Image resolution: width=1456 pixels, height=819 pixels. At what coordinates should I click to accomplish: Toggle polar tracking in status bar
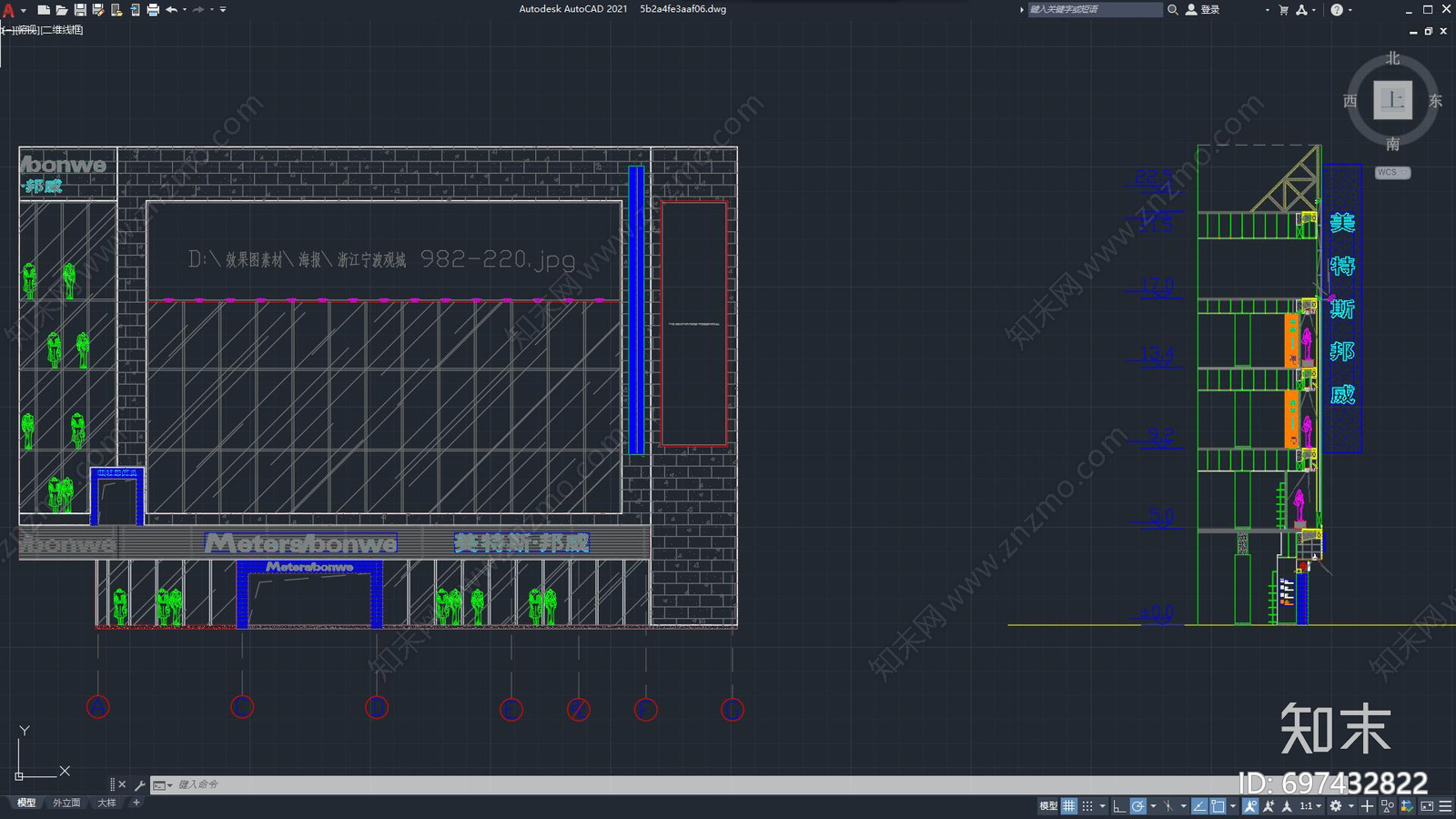coord(1138,805)
